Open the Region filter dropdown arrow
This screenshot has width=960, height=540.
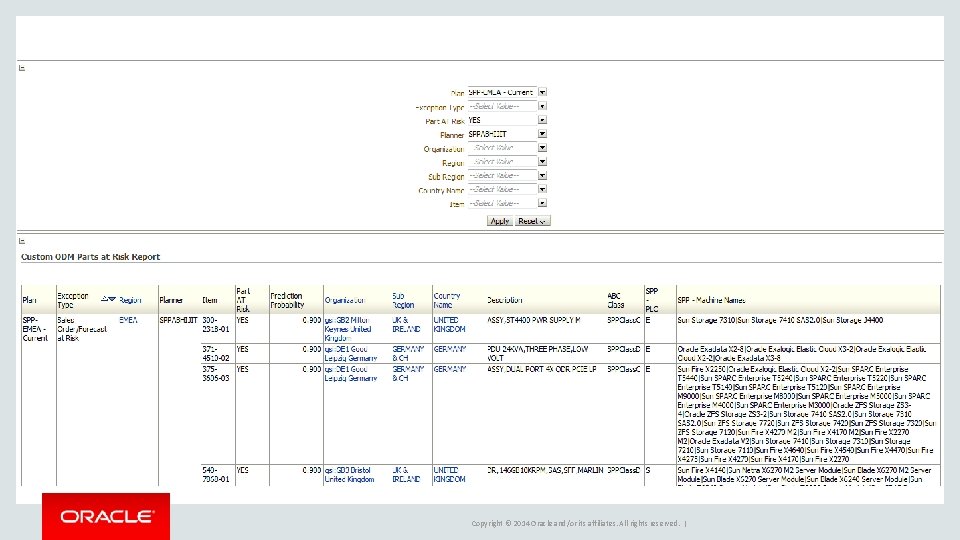[542, 162]
